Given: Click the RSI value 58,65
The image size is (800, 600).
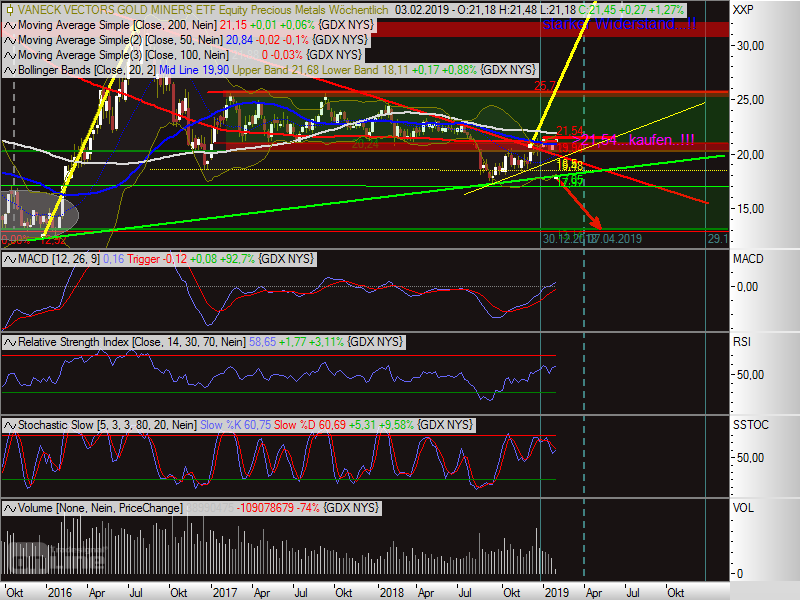Looking at the screenshot, I should pos(262,342).
